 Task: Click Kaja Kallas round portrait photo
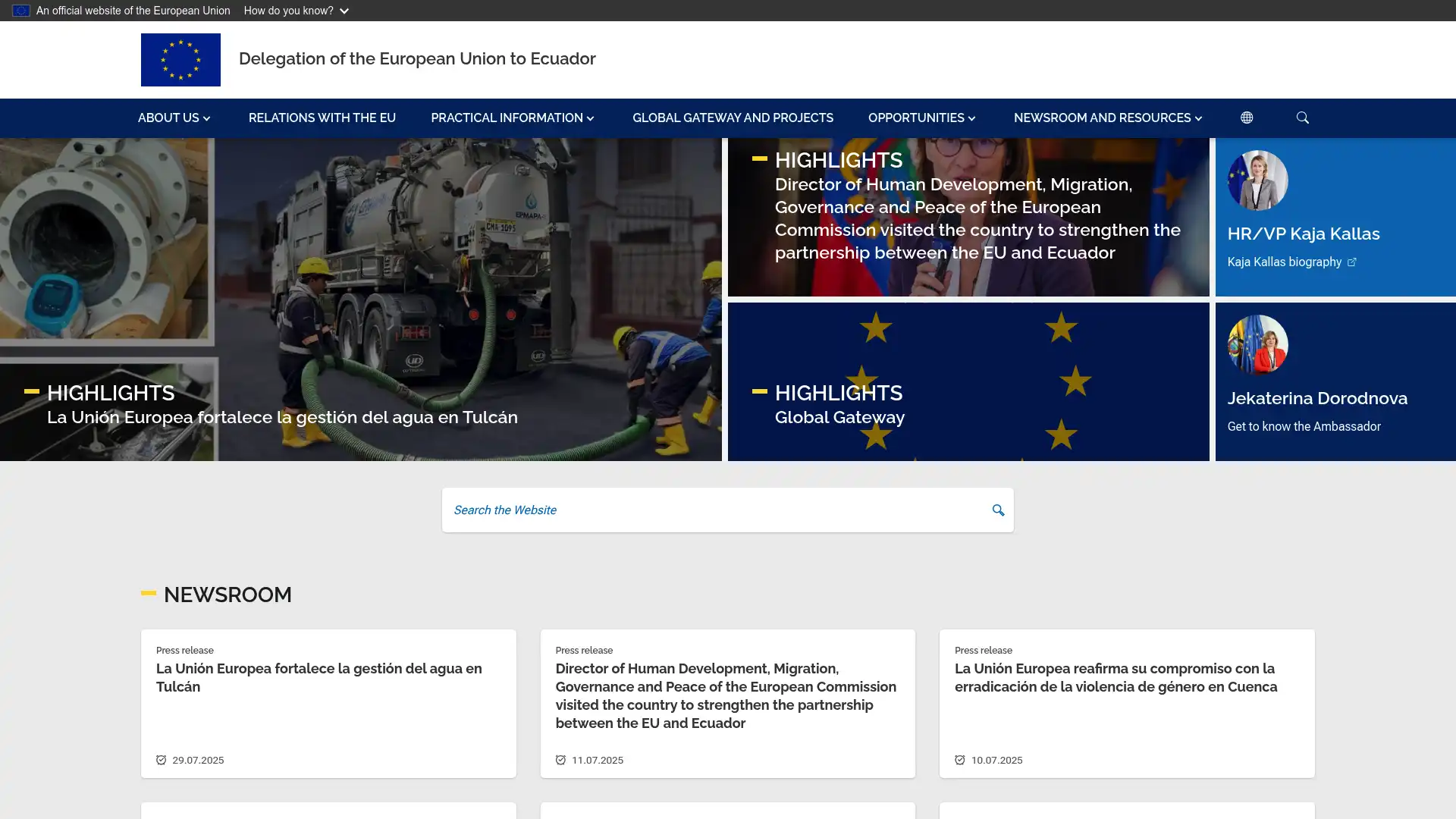(x=1257, y=180)
